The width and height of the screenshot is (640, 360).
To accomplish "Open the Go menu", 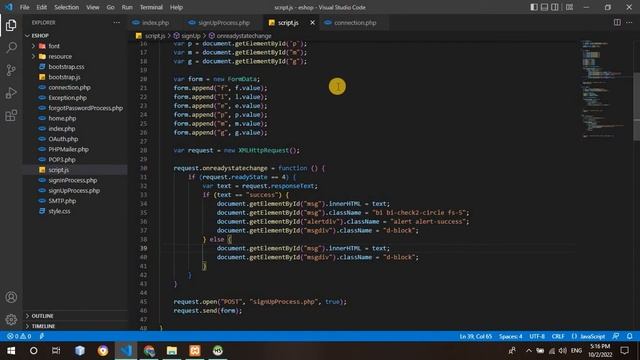I will tap(111, 7).
